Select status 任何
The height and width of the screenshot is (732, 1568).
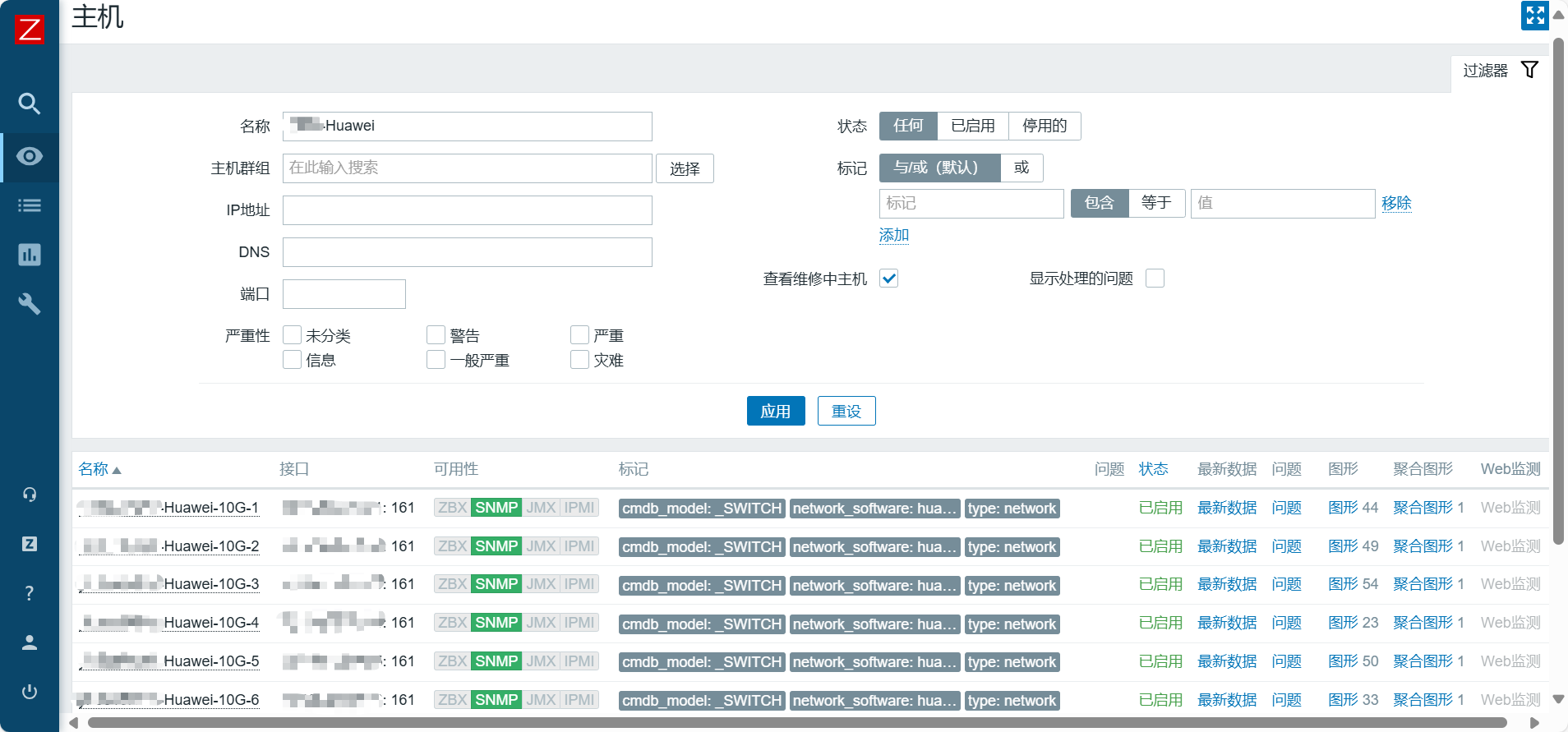point(908,126)
